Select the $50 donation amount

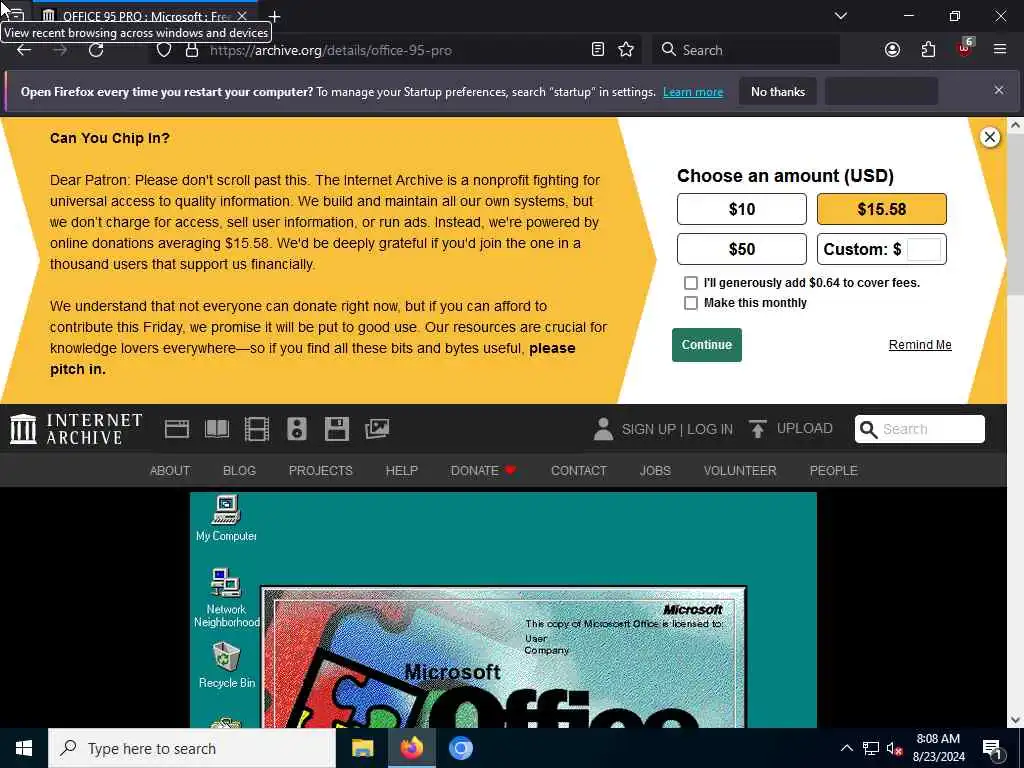point(742,249)
